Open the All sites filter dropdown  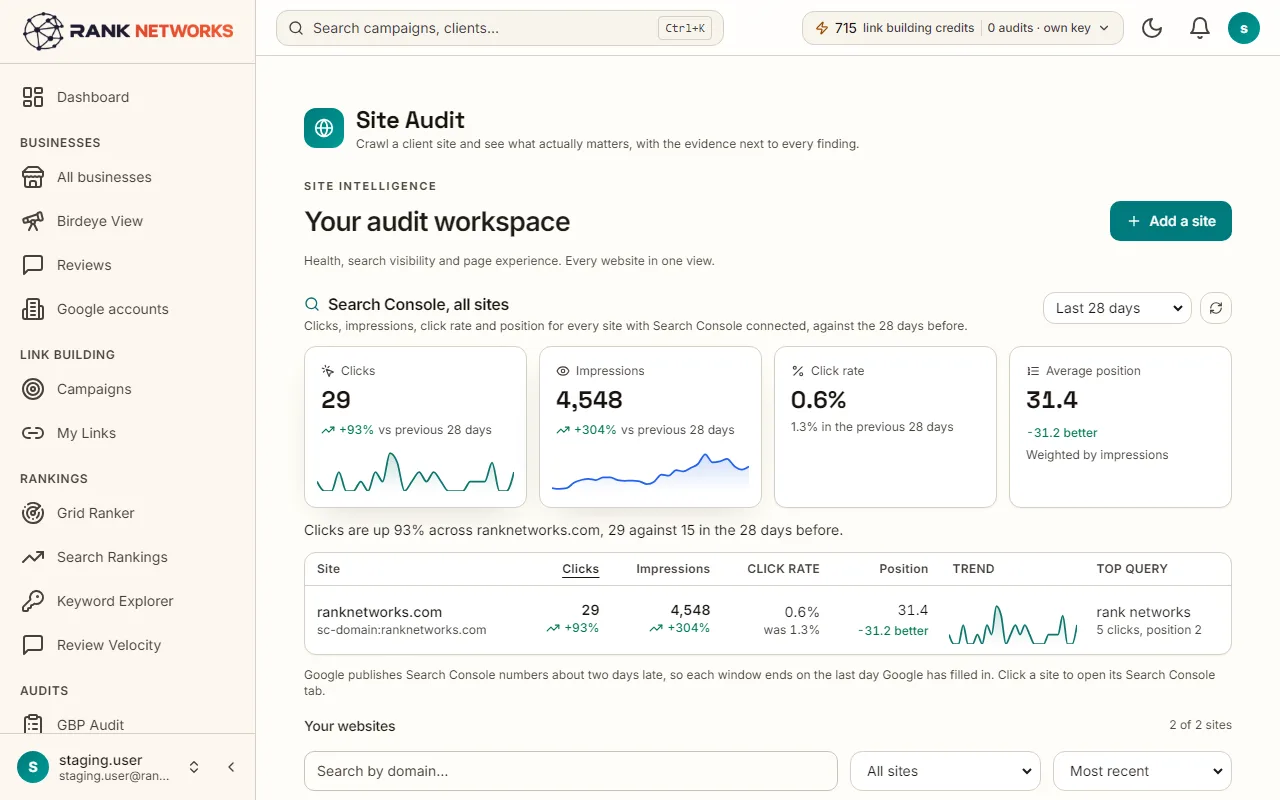click(945, 771)
